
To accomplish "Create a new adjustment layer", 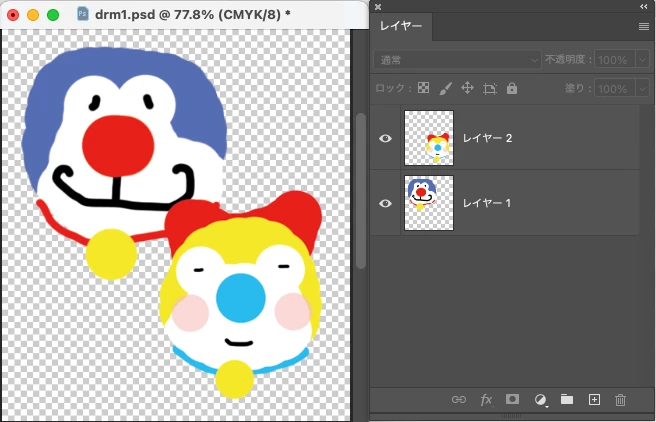I will pos(541,400).
